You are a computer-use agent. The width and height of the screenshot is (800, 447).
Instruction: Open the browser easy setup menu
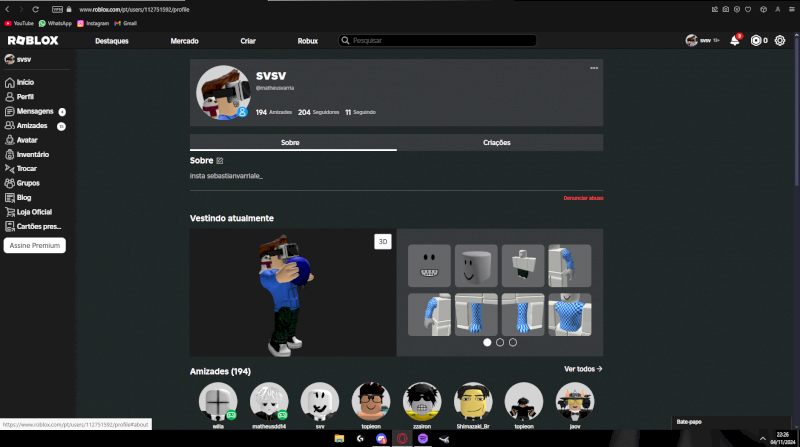tap(791, 9)
